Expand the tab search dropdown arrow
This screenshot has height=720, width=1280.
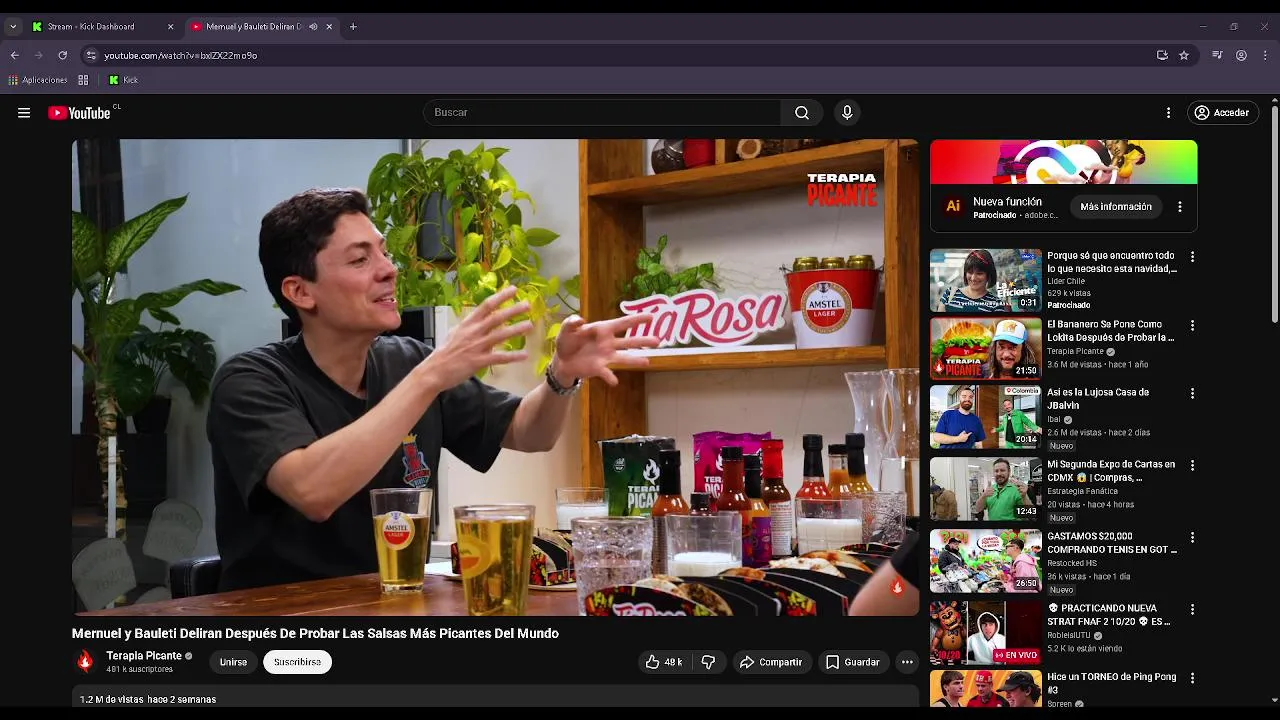tap(13, 27)
